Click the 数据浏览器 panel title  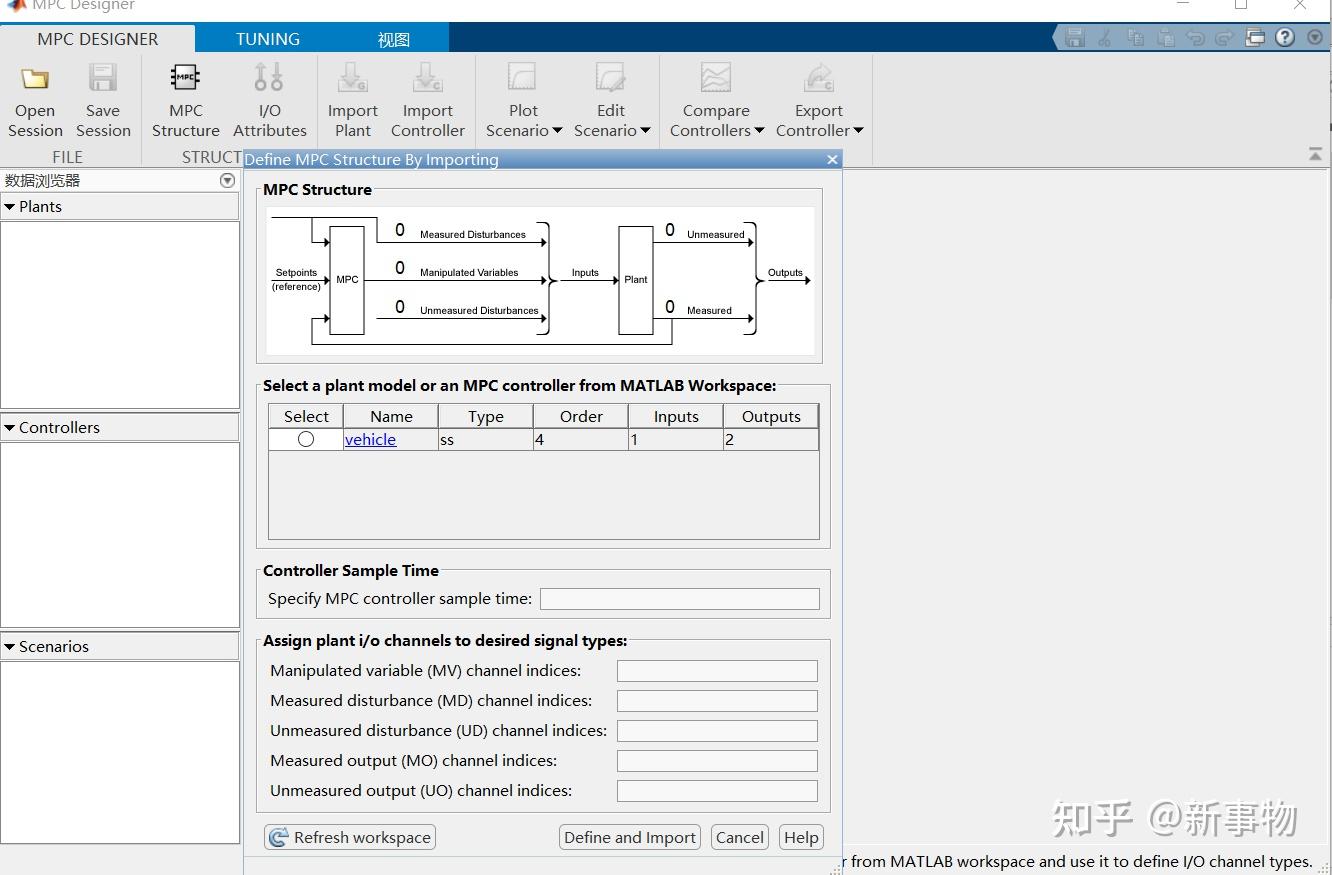click(42, 181)
